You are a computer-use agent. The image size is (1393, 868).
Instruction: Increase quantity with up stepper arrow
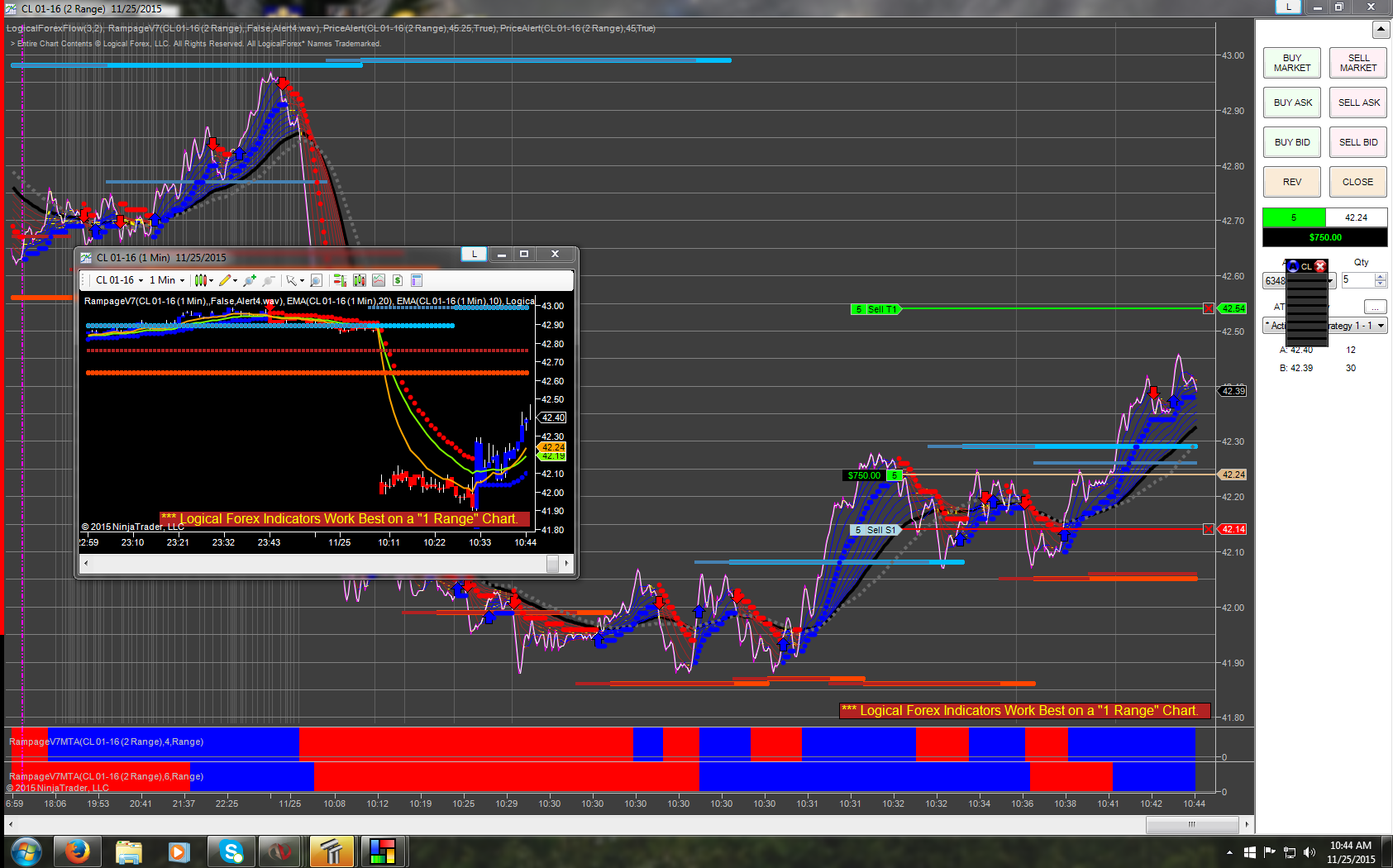[x=1381, y=276]
